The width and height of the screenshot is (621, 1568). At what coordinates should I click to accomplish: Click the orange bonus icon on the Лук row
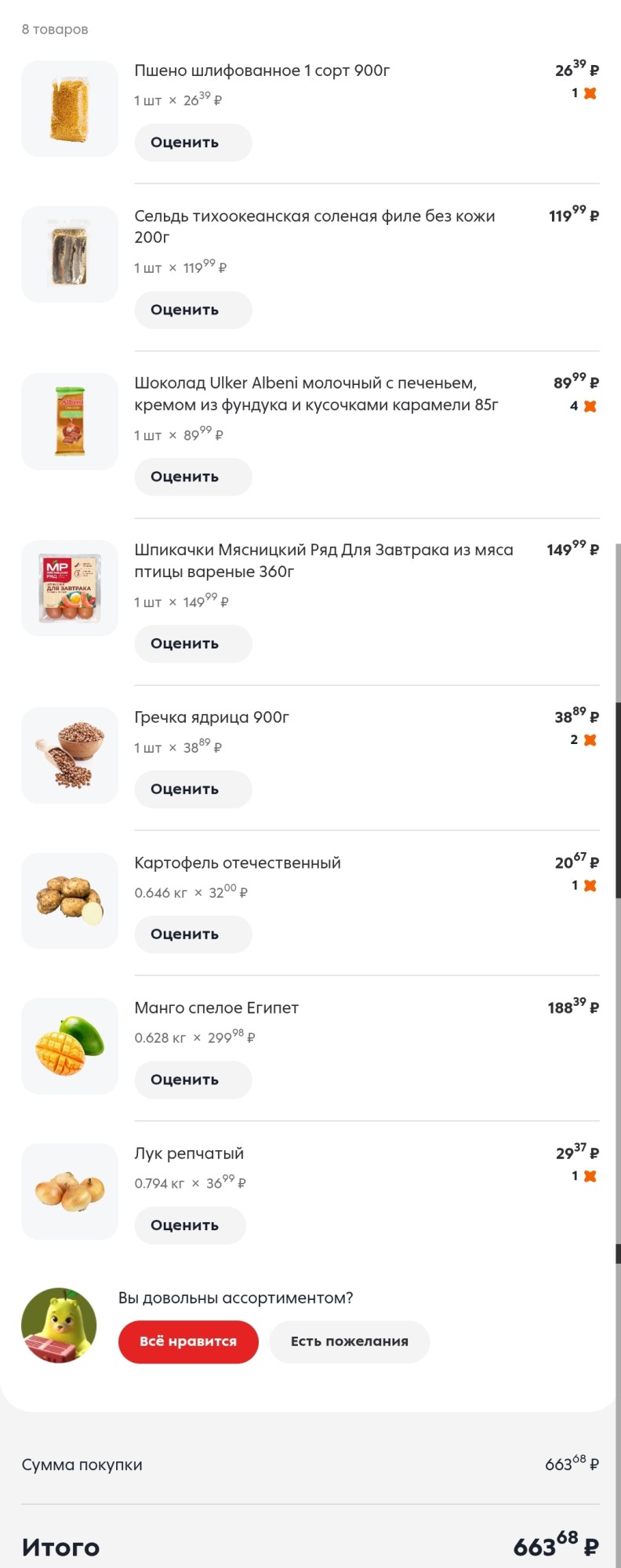pyautogui.click(x=590, y=1176)
